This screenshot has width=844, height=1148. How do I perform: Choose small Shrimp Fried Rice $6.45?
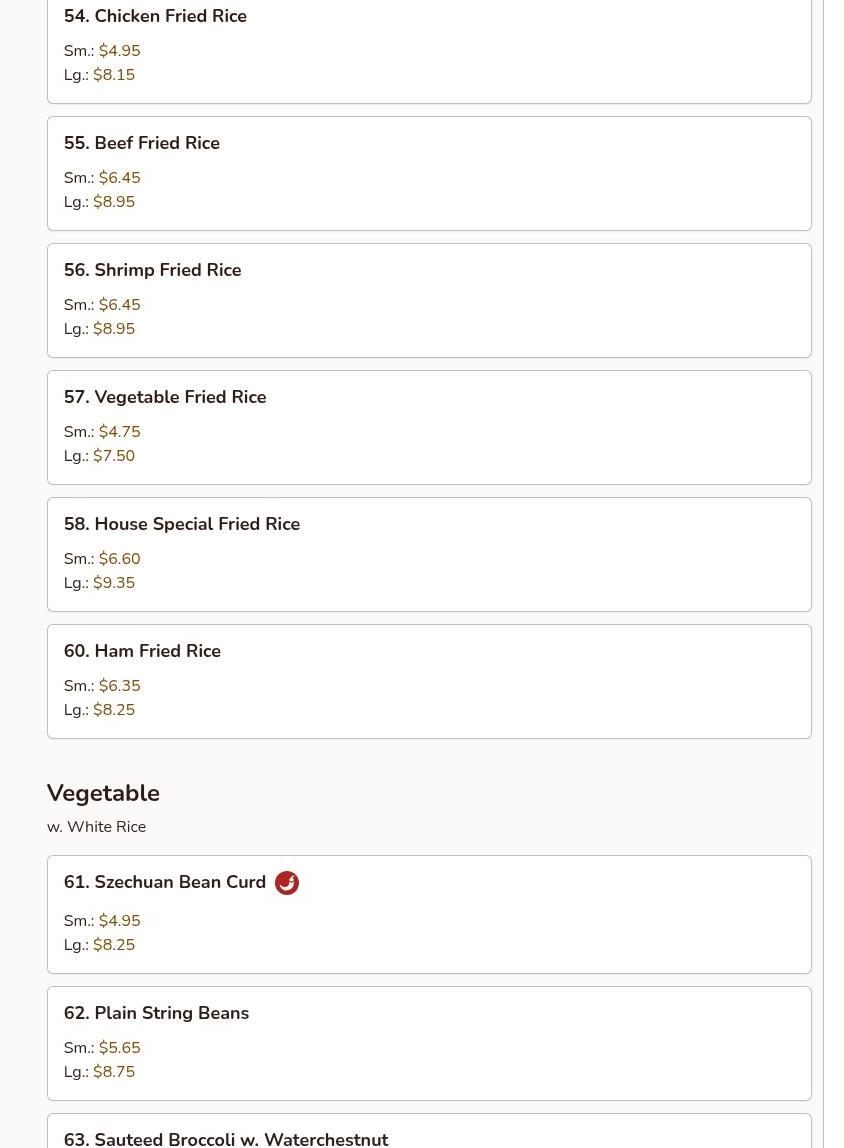(x=119, y=305)
